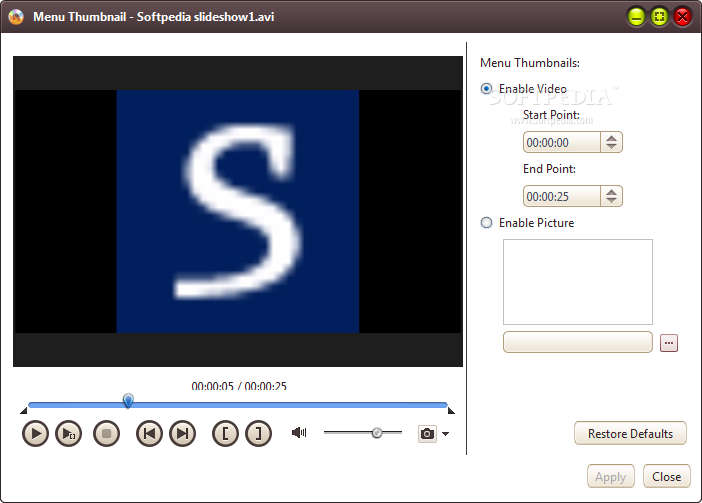Decrease the End Point time value

[x=612, y=200]
